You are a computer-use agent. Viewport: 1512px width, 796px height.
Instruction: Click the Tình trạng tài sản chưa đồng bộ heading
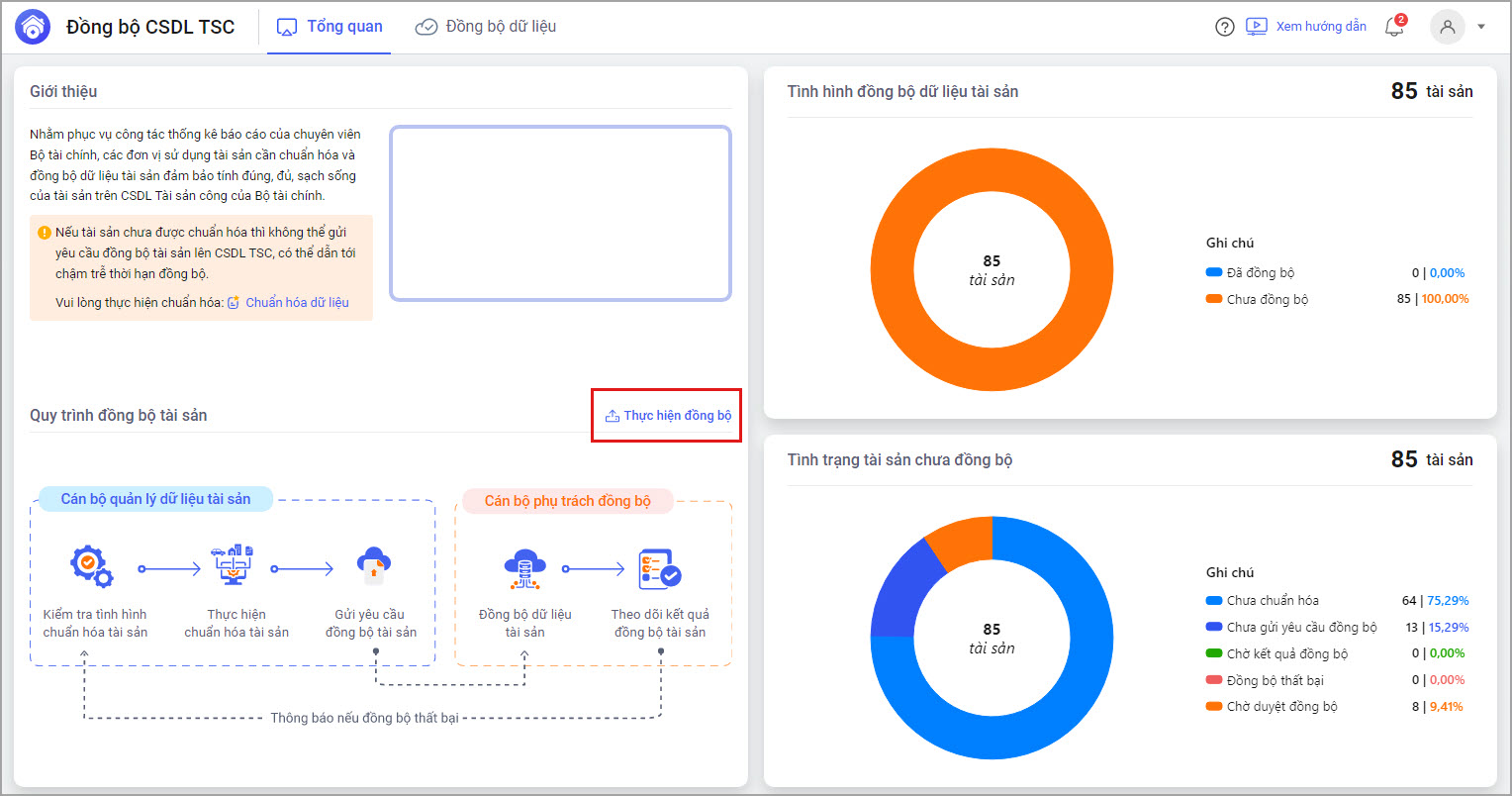click(x=900, y=460)
